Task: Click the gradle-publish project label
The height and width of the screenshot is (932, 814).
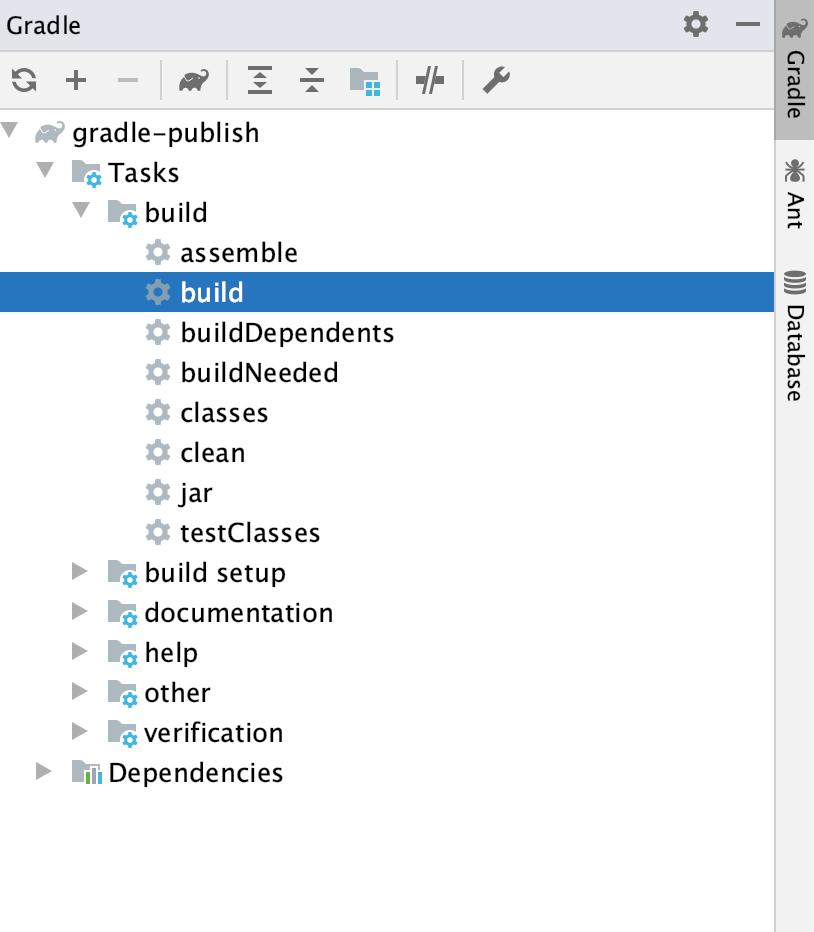Action: [166, 133]
